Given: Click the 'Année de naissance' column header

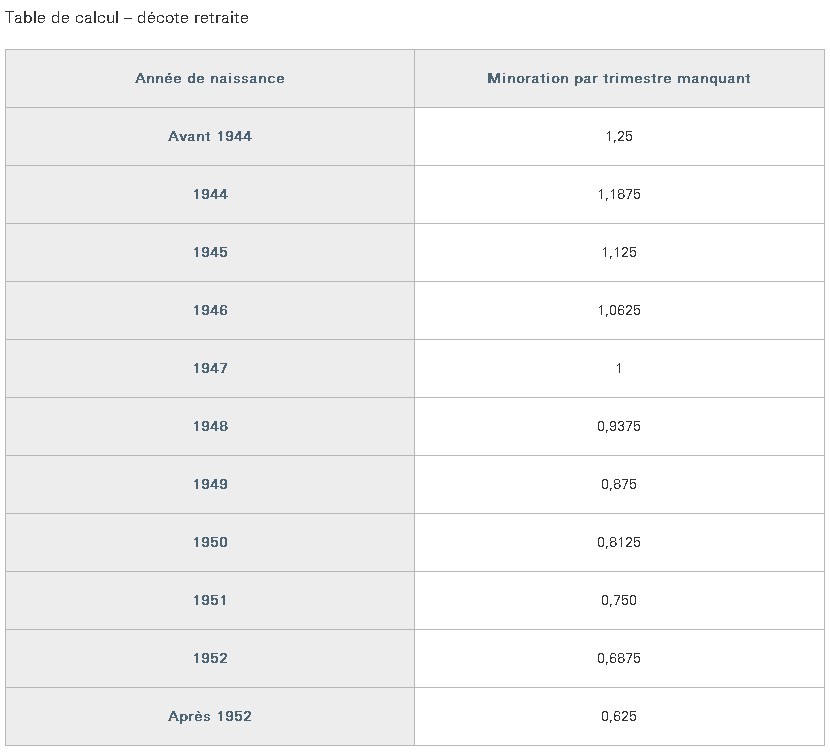Looking at the screenshot, I should [x=210, y=78].
